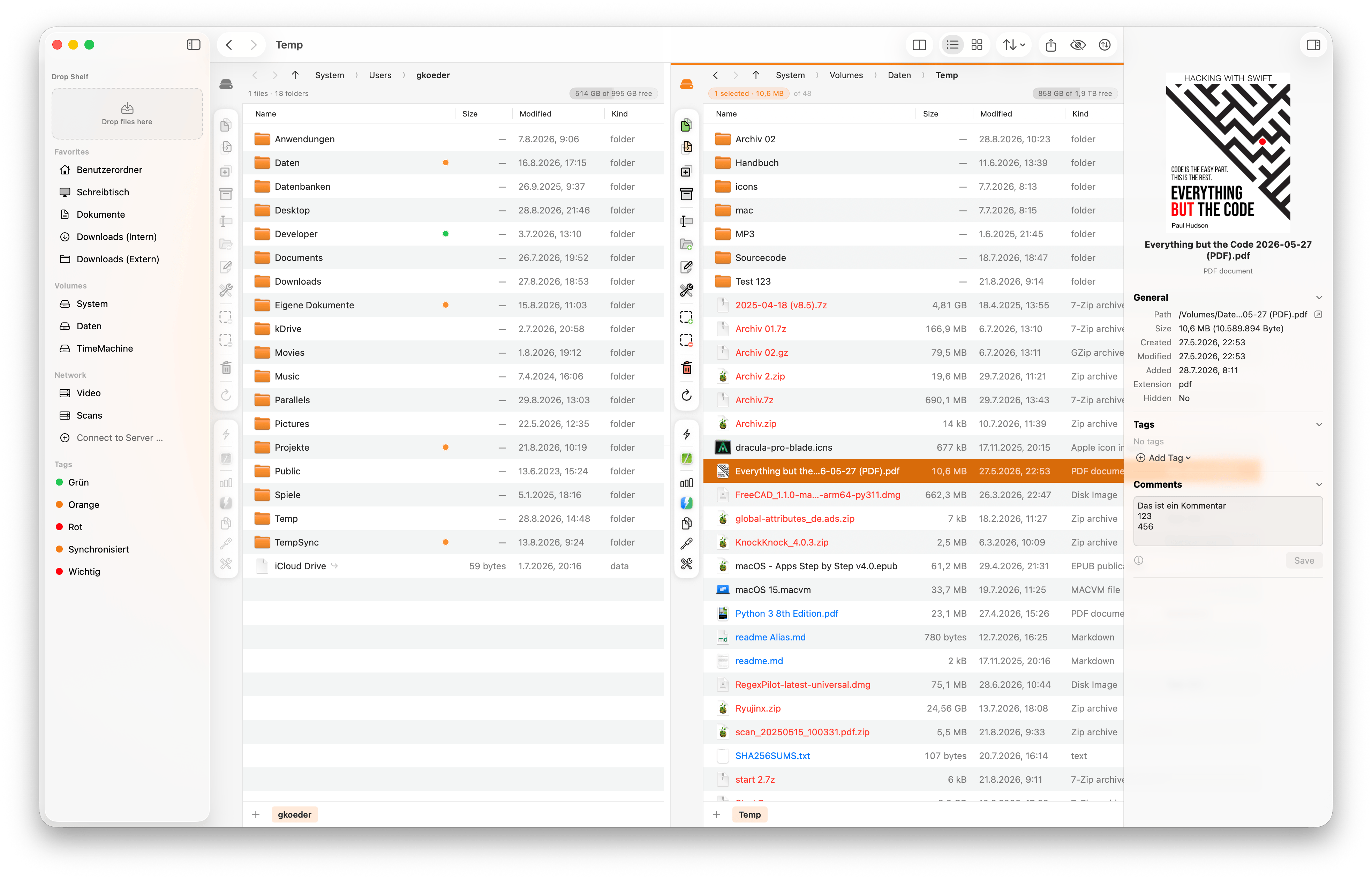The height and width of the screenshot is (879, 1372).
Task: Open the sort order dropdown in top toolbar
Action: click(x=1014, y=45)
